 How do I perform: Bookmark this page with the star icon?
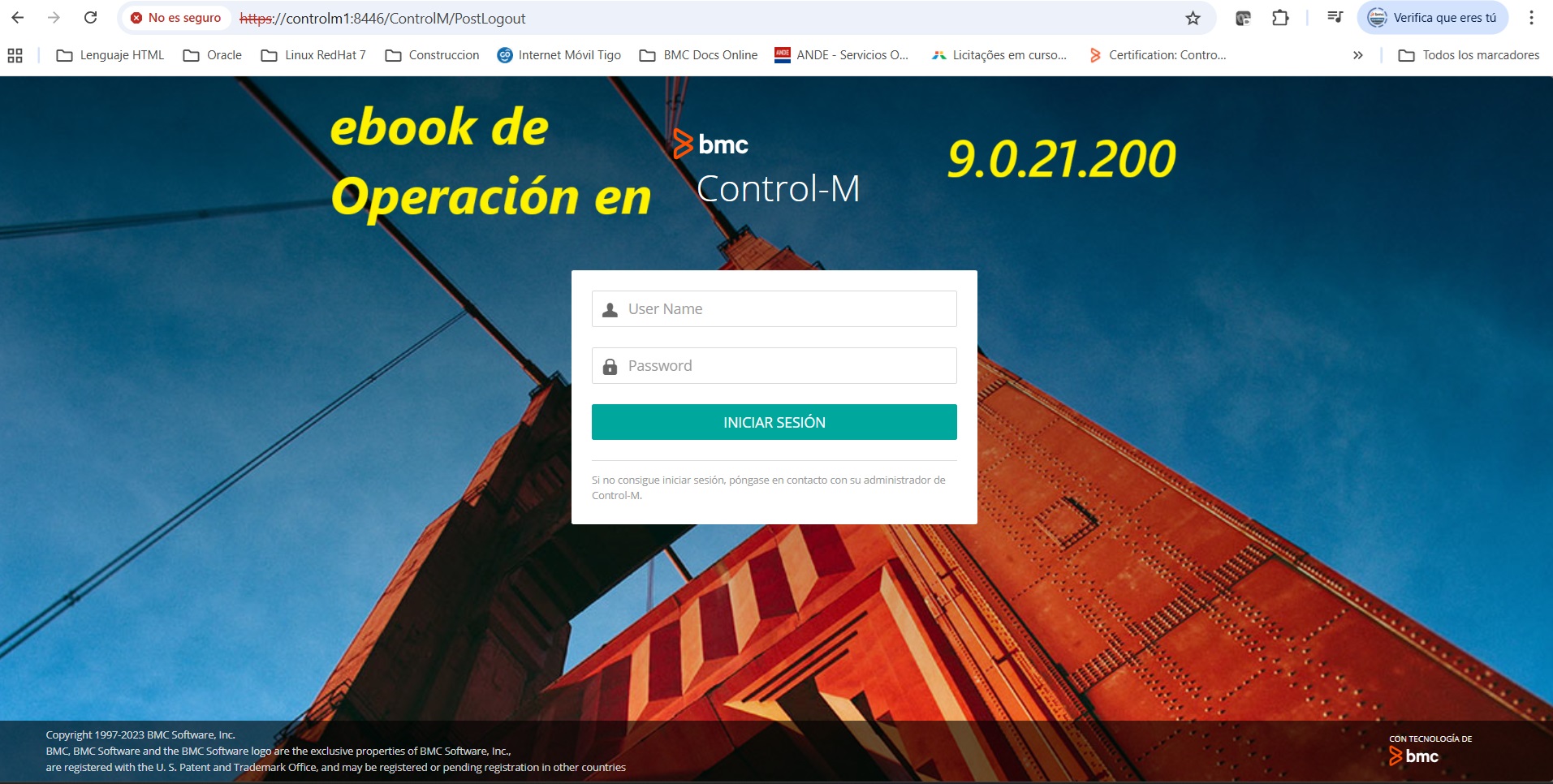(1192, 17)
